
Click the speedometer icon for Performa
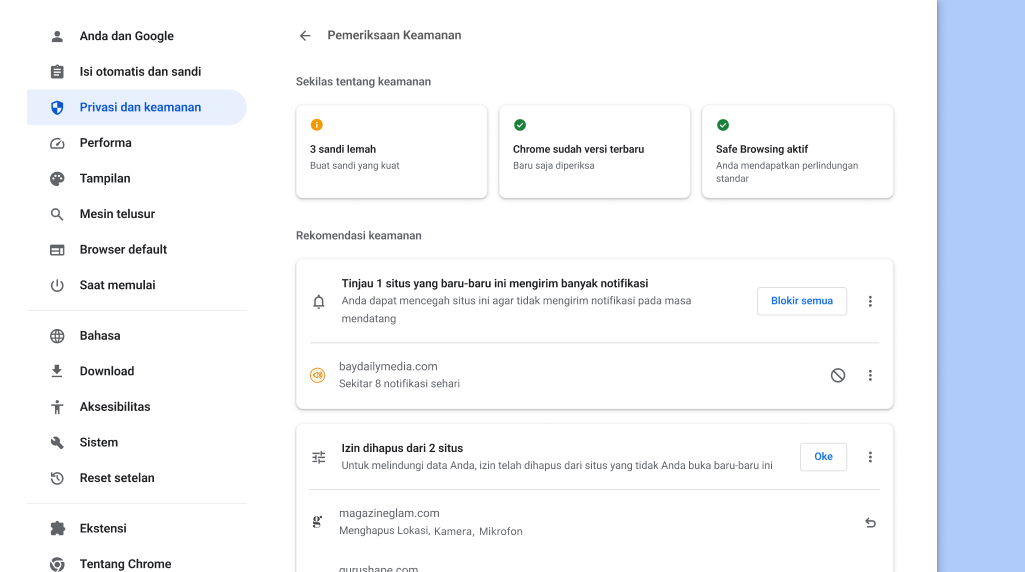[57, 143]
